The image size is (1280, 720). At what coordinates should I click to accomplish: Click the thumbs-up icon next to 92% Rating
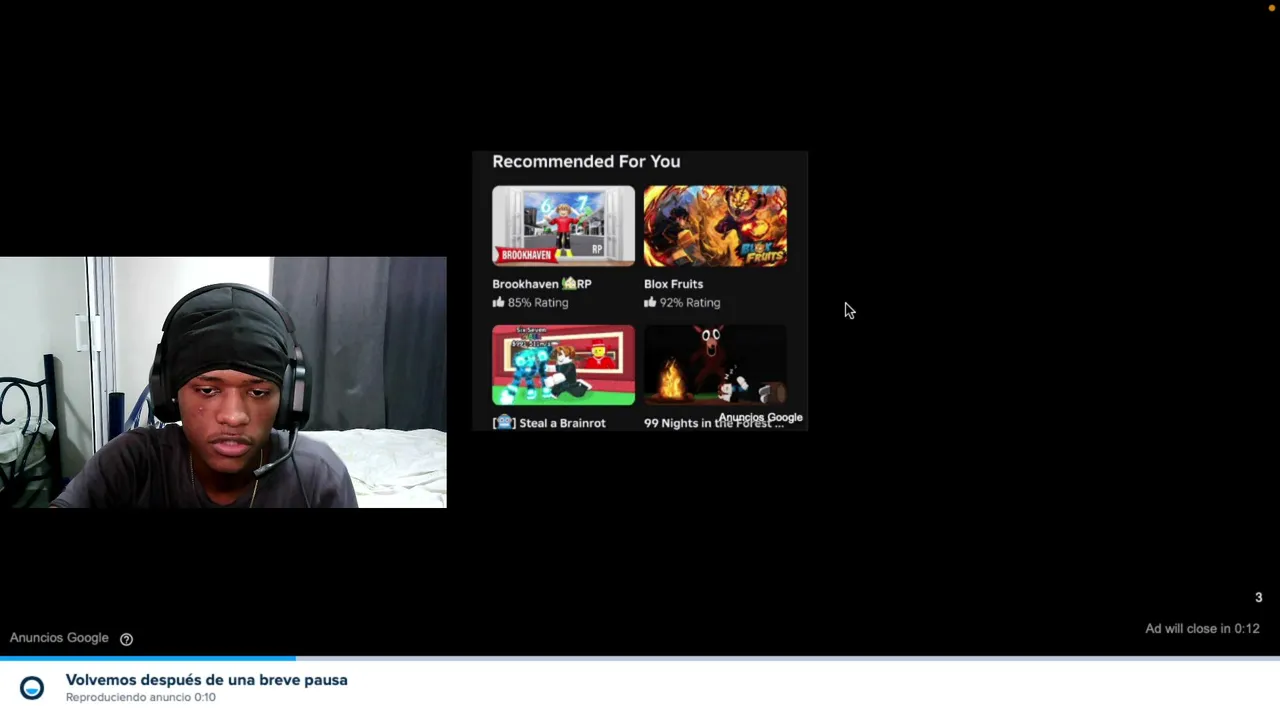coord(650,302)
